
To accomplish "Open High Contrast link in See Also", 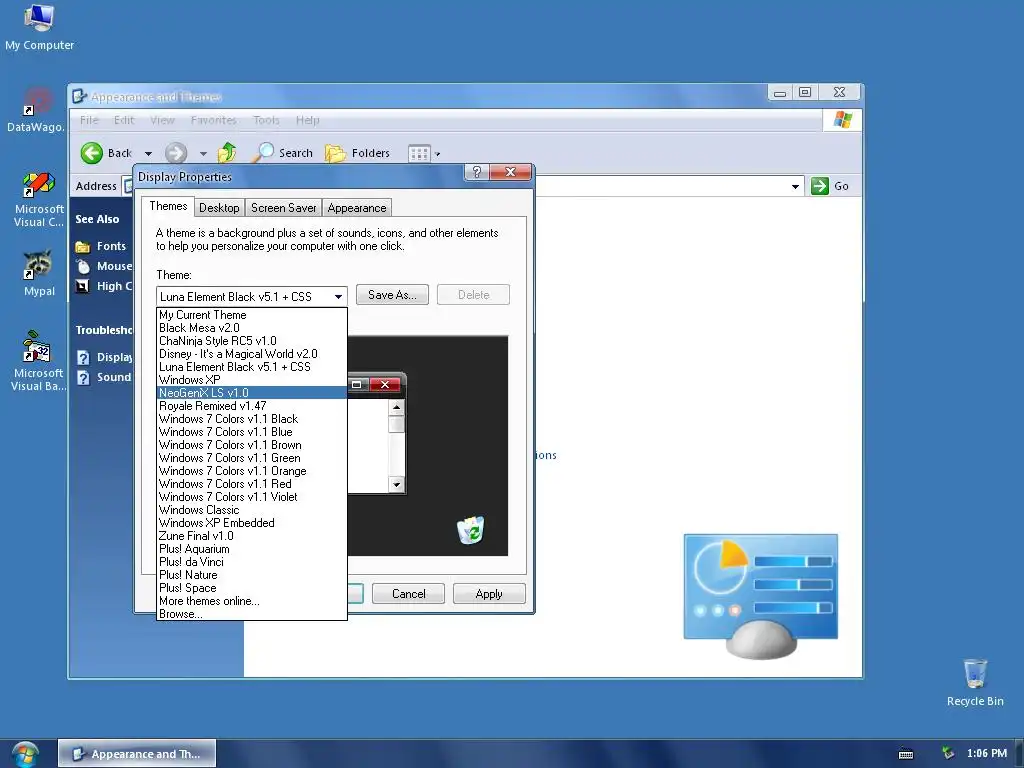I will [x=104, y=286].
